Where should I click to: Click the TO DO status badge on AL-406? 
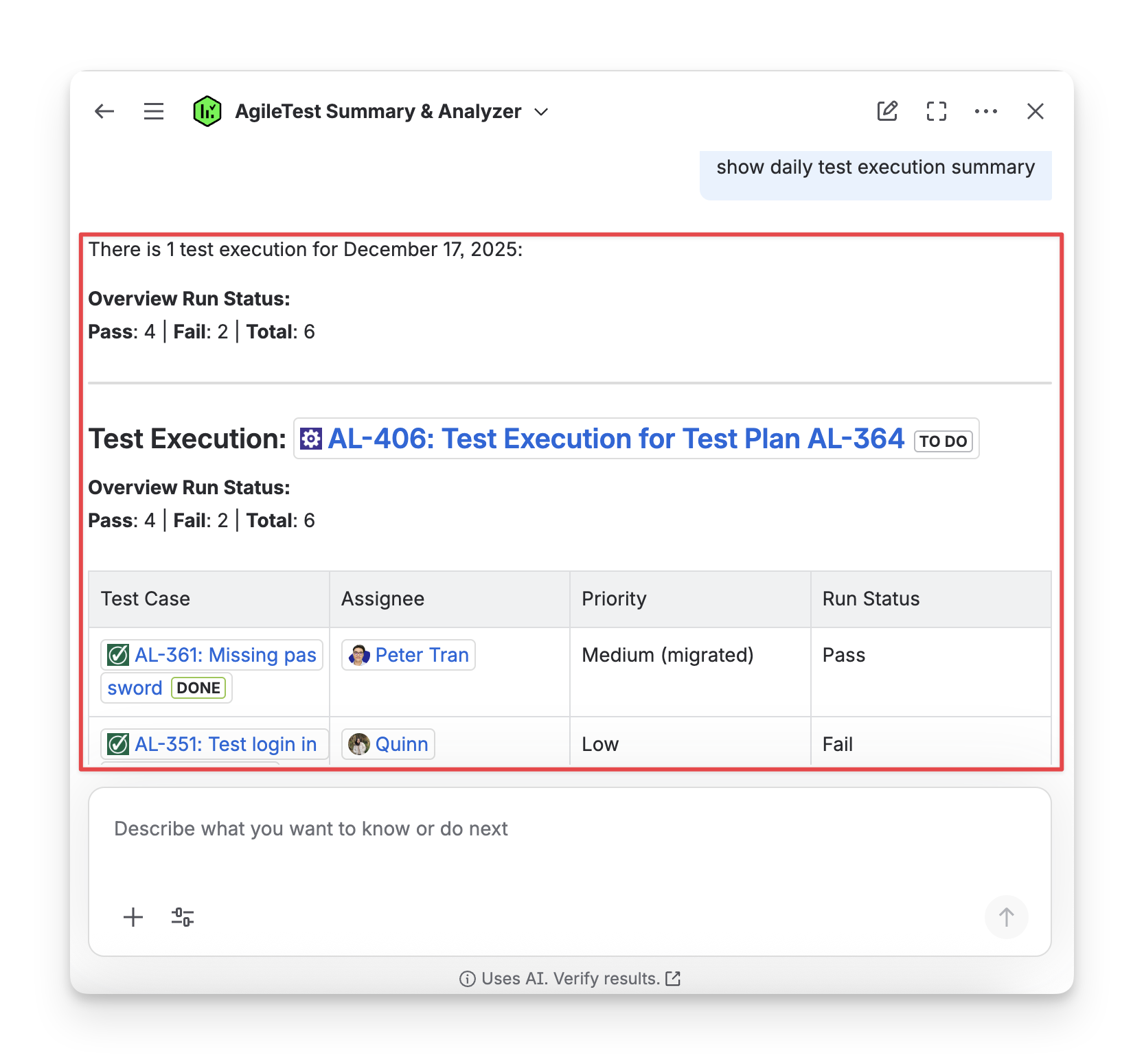[x=943, y=441]
